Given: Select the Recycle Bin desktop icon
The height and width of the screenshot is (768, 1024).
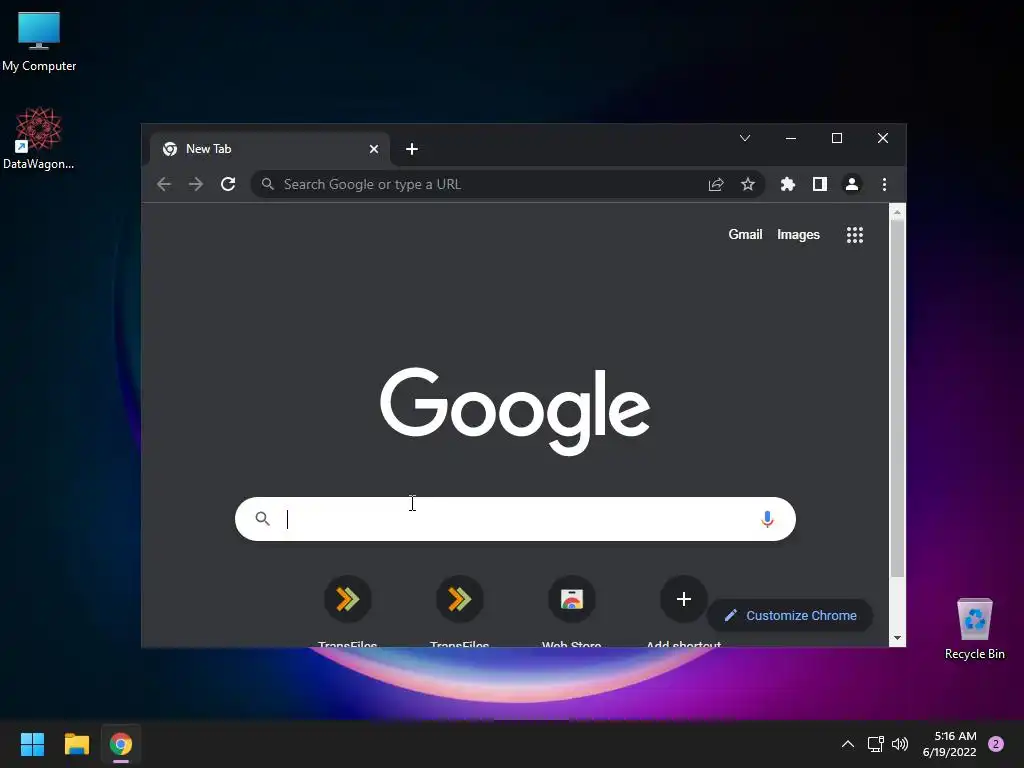Looking at the screenshot, I should 974,629.
